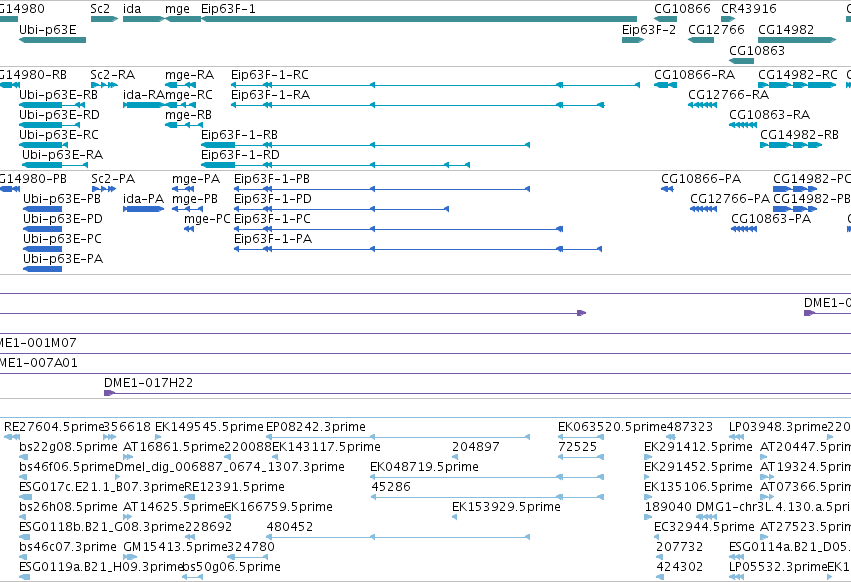
Task: Select the ida gene feature
Action: point(143,19)
